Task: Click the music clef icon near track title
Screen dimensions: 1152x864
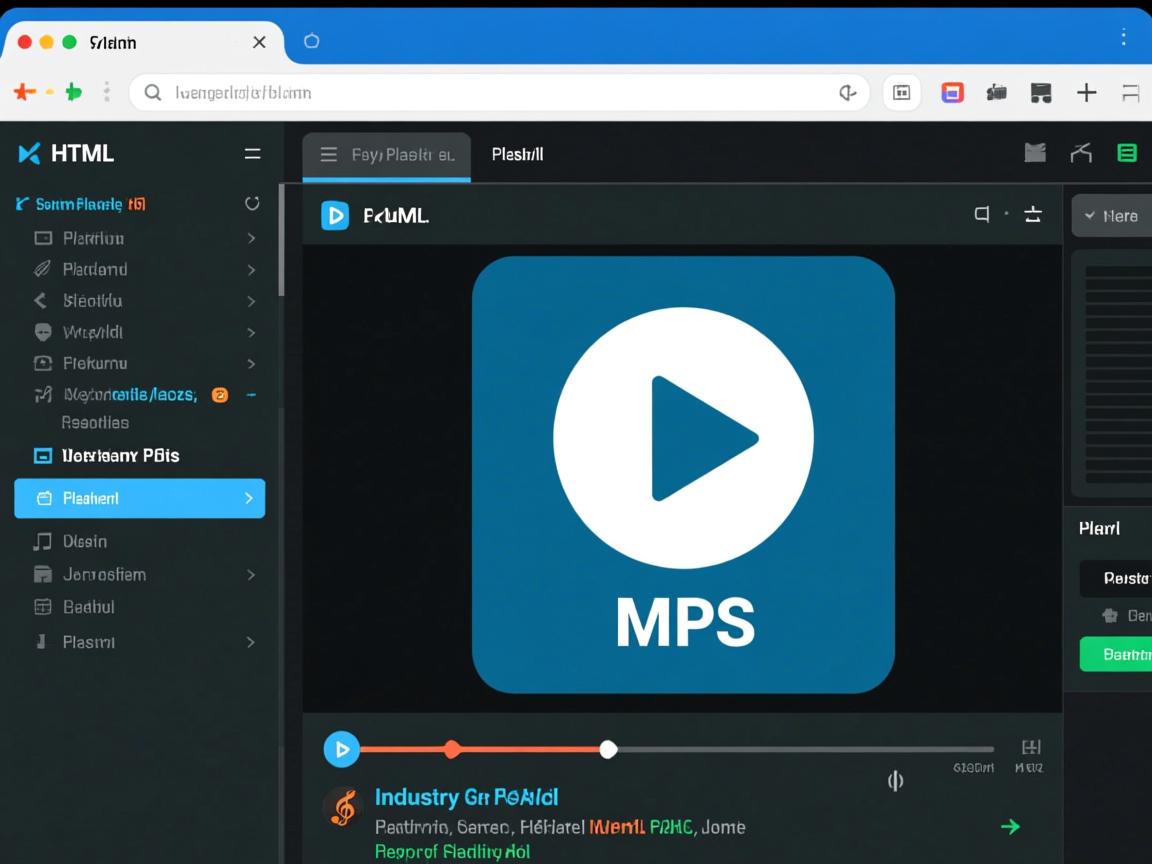Action: click(342, 808)
